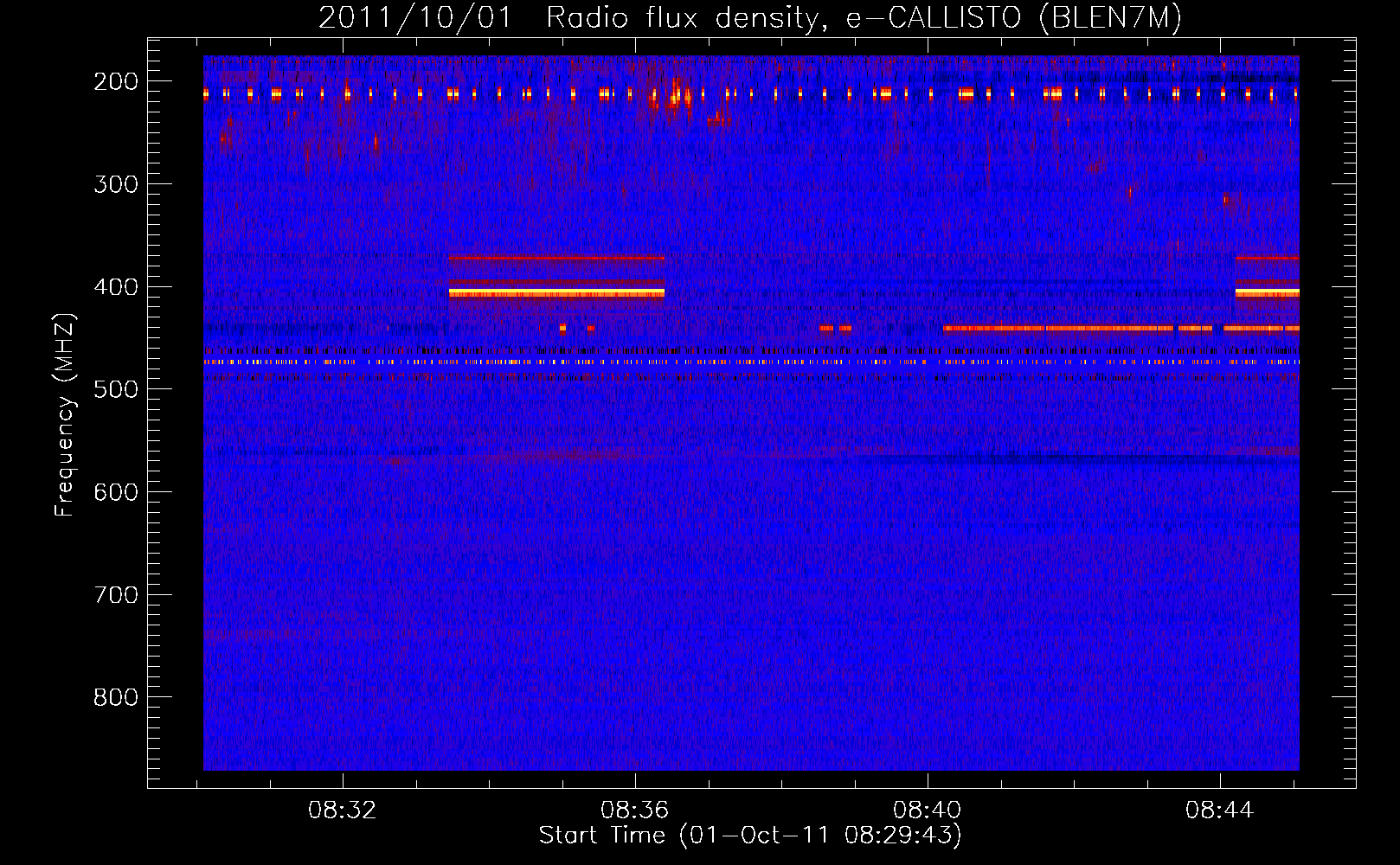
Task: Click the 08:36 time tick label
Action: point(635,811)
